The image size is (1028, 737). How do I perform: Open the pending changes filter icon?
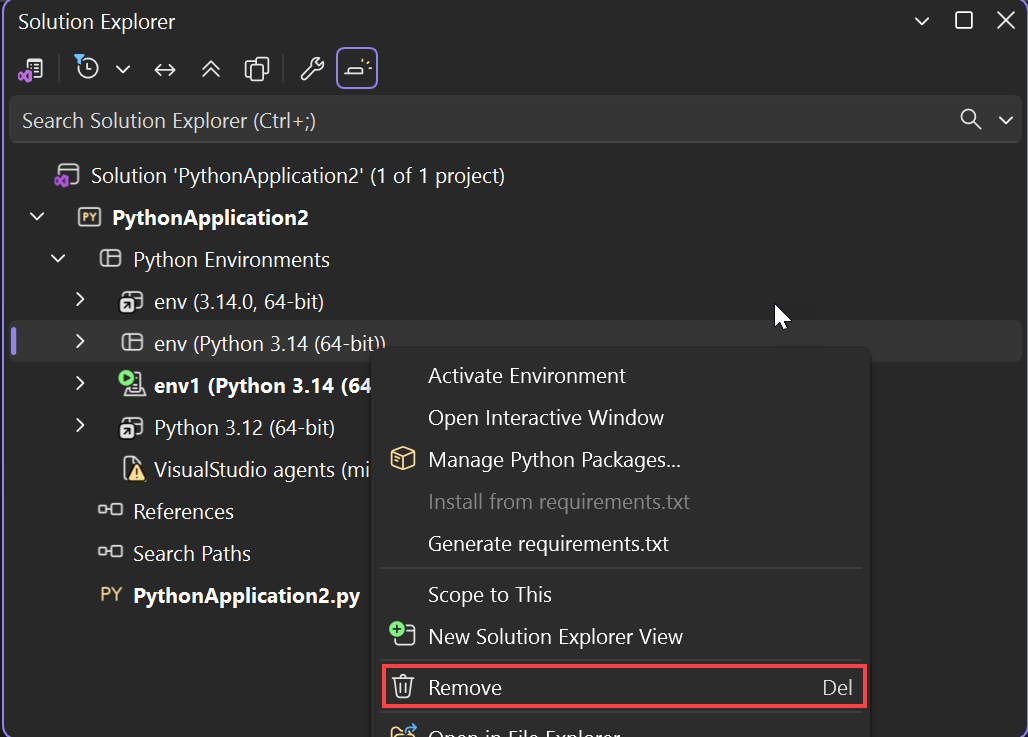pos(86,68)
